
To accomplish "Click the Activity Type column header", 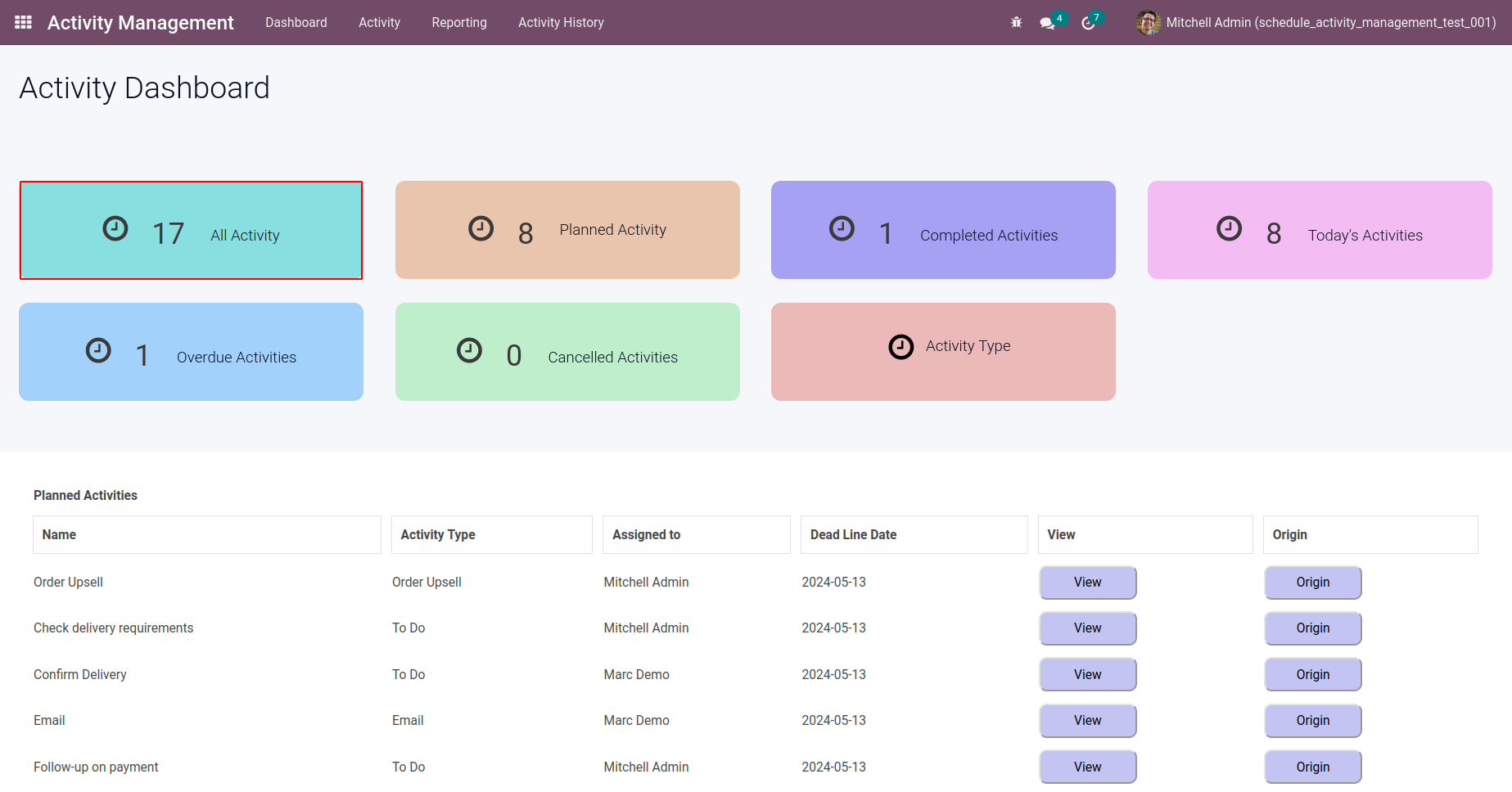I will tap(492, 534).
